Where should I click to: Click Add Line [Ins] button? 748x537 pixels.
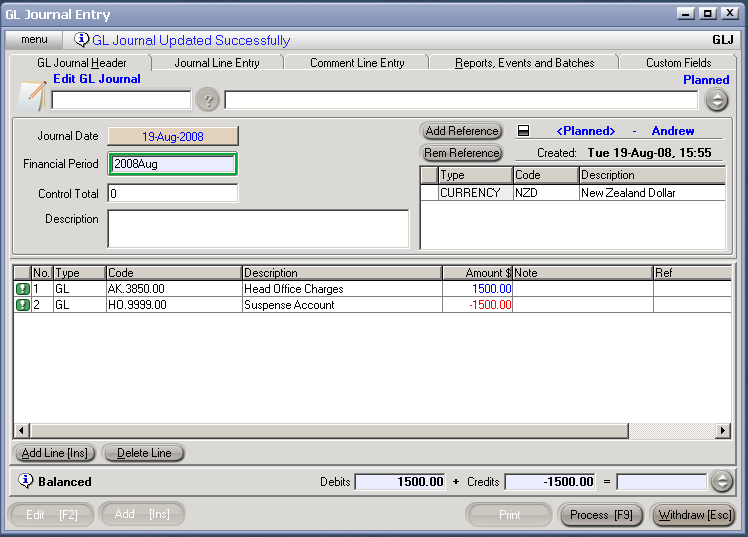point(55,453)
